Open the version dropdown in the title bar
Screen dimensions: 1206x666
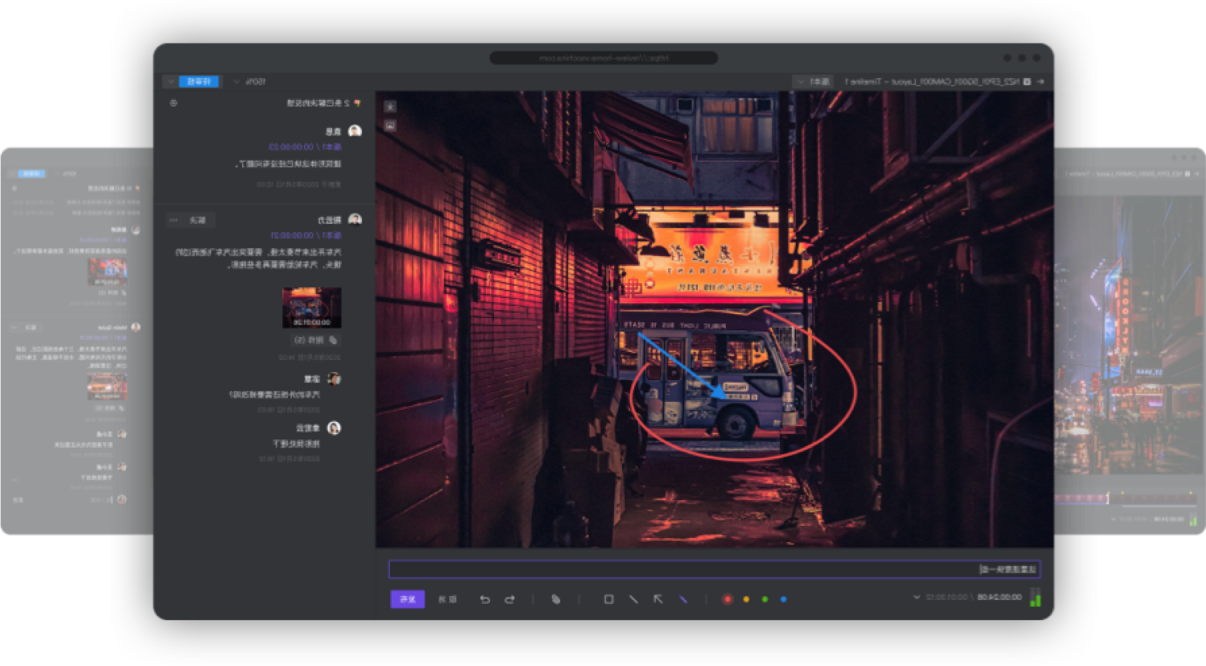point(814,81)
